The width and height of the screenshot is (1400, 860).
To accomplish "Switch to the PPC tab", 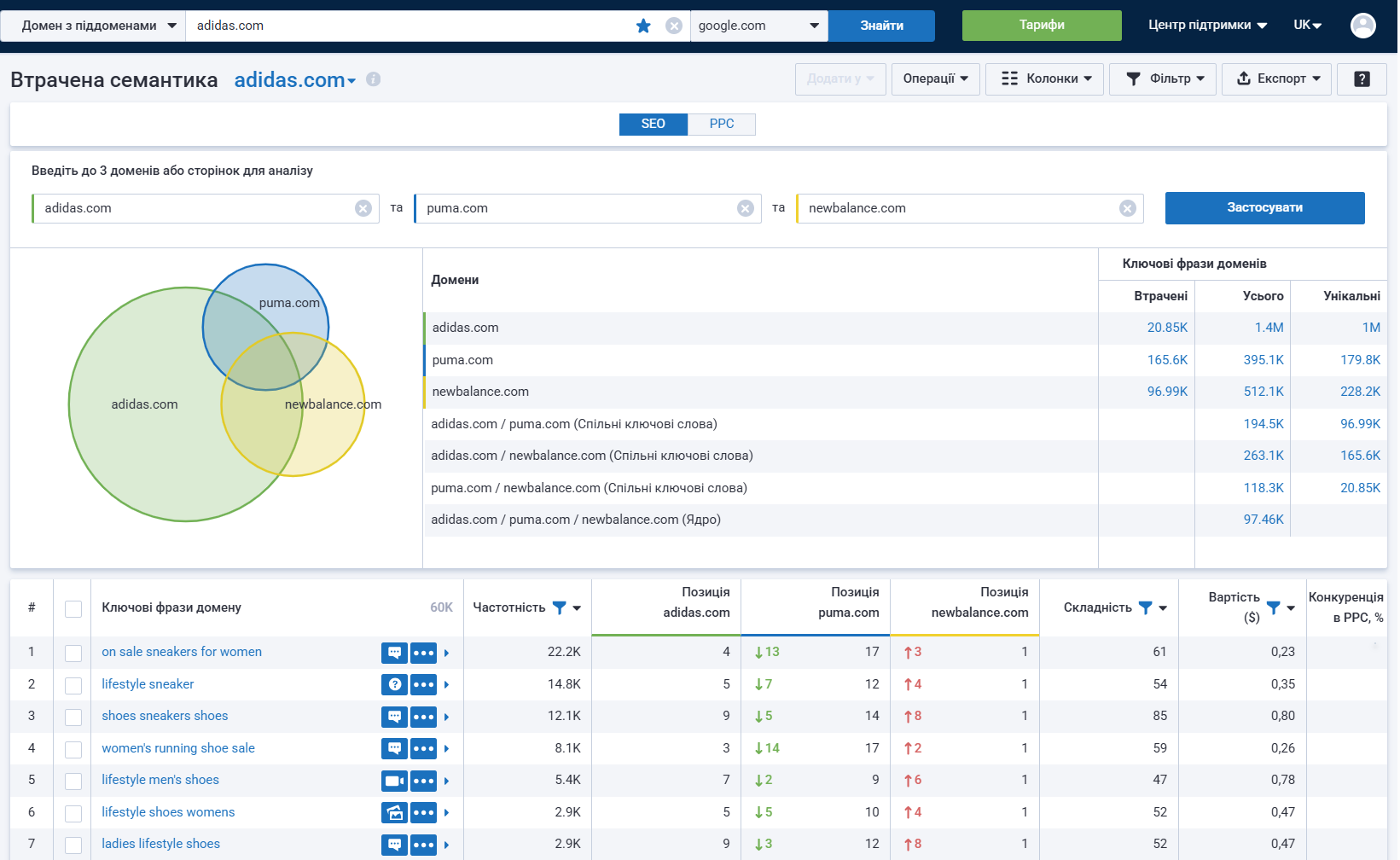I will [x=721, y=124].
